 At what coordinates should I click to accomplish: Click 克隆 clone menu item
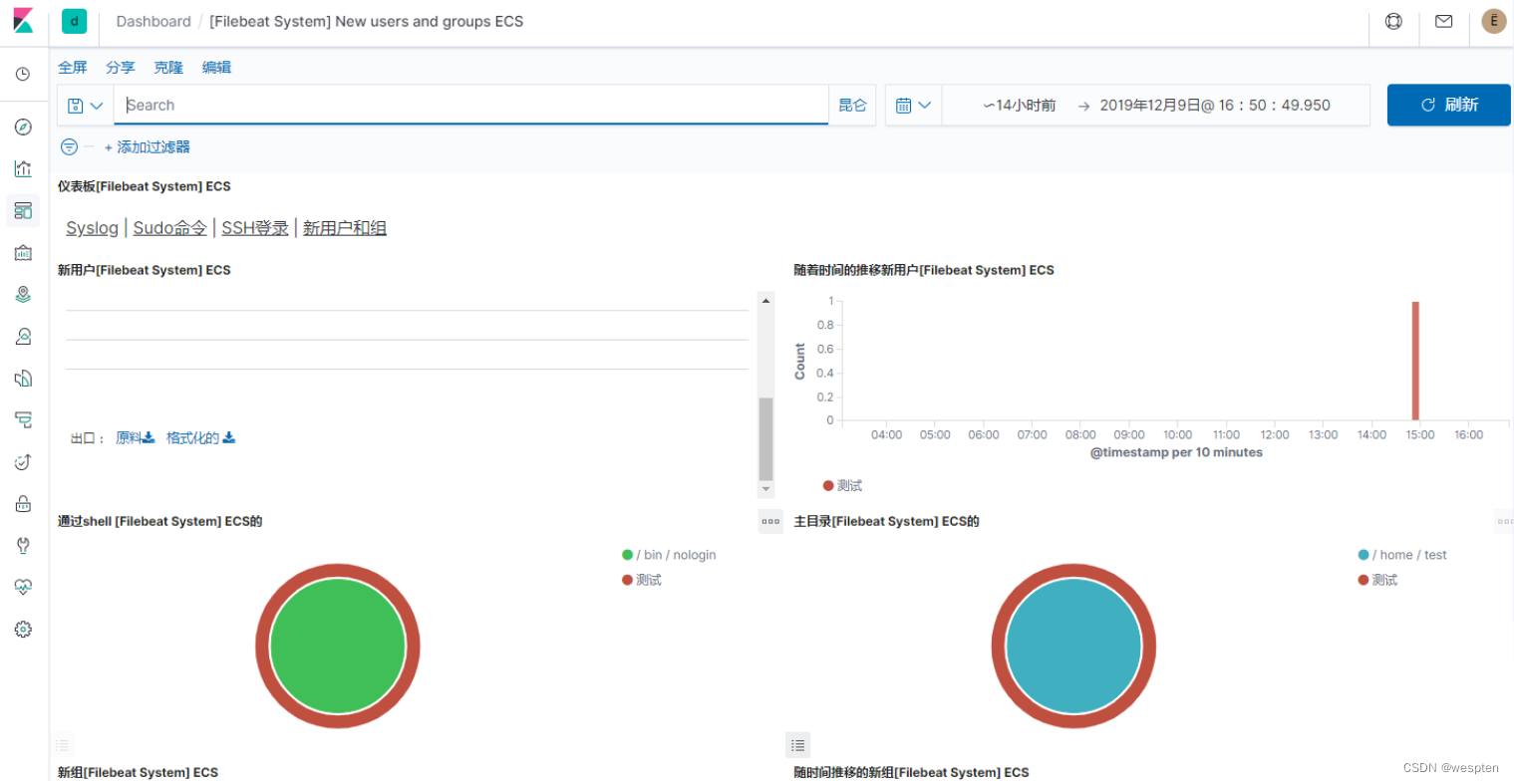point(168,68)
